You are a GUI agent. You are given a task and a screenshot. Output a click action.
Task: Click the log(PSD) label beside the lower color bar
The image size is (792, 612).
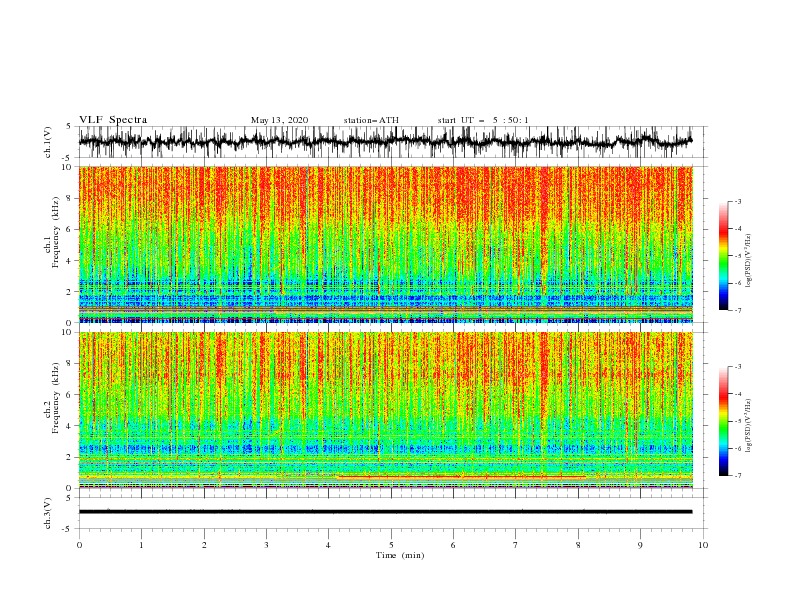pos(749,426)
